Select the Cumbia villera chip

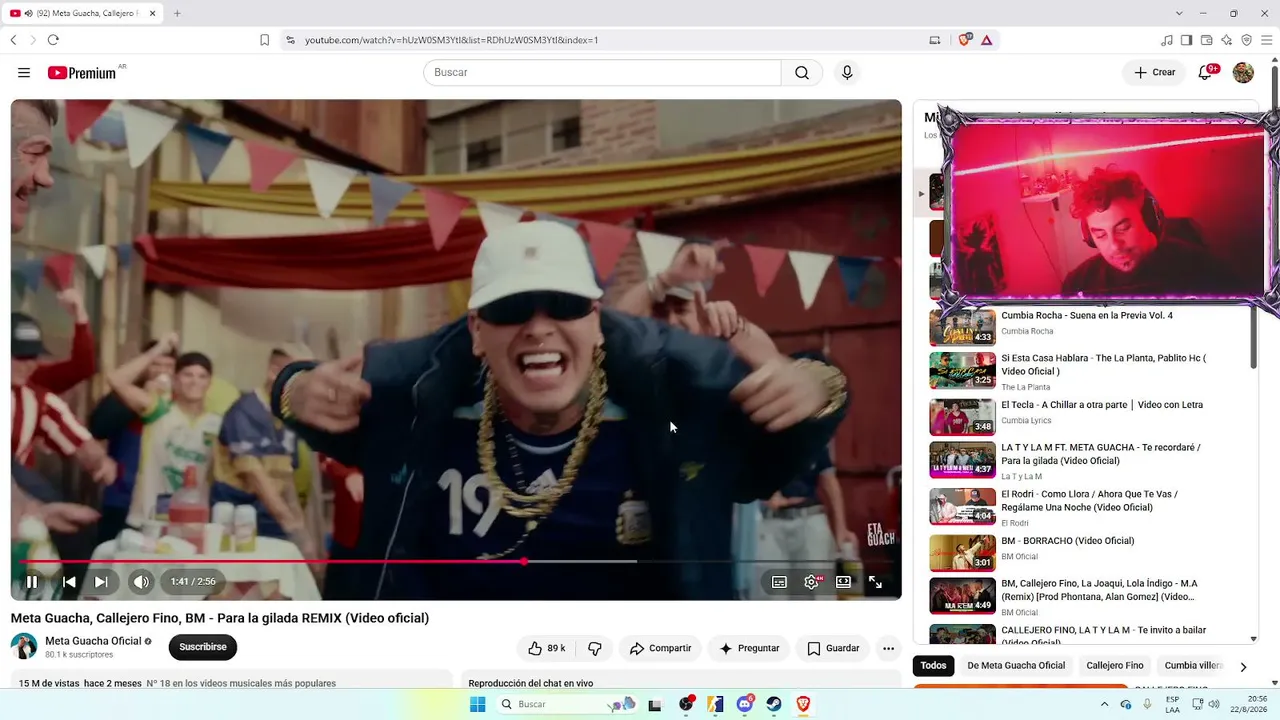pyautogui.click(x=1194, y=666)
